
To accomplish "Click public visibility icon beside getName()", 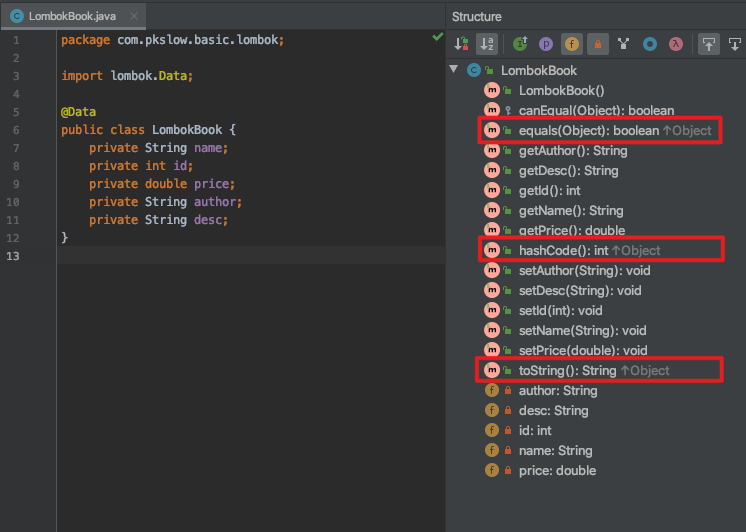I will 508,210.
